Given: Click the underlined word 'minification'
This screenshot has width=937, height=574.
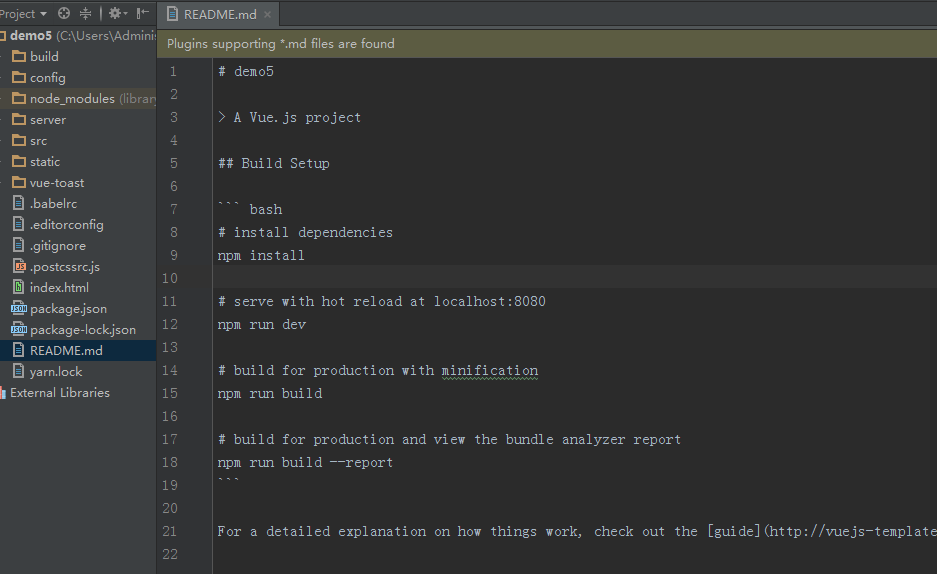Looking at the screenshot, I should [x=489, y=371].
